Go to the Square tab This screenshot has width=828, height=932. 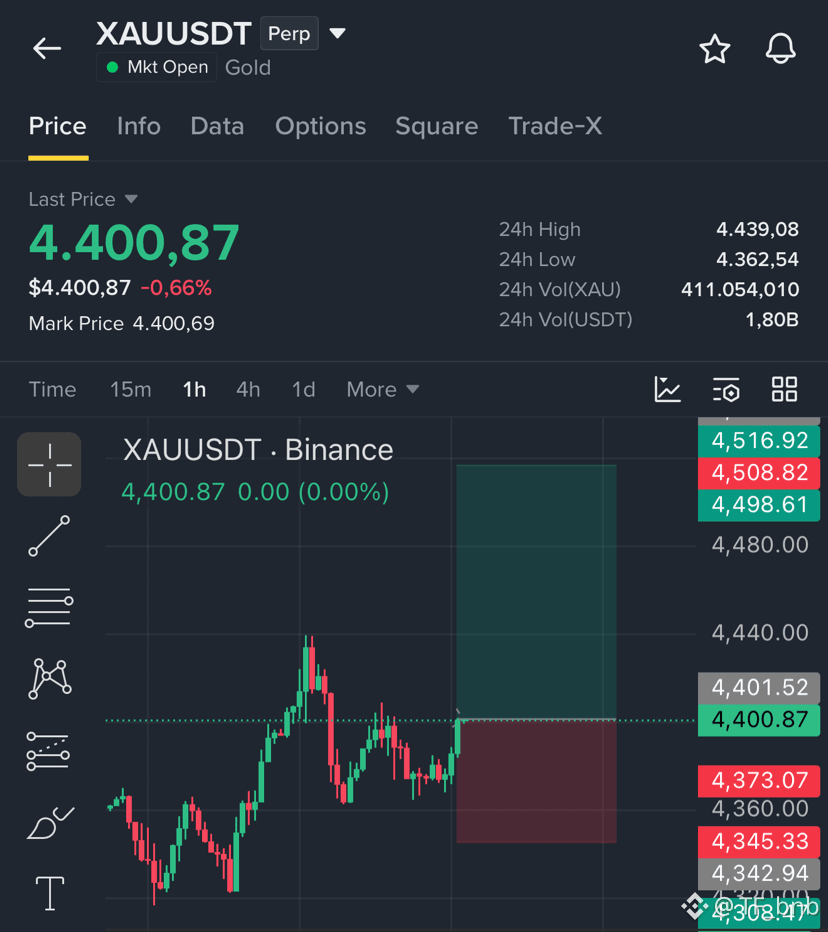coord(437,126)
